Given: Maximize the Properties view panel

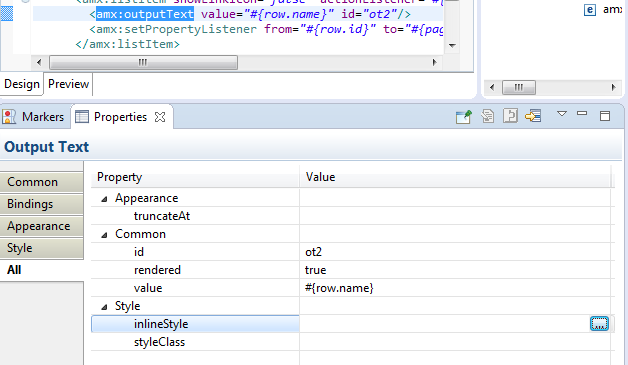Looking at the screenshot, I should (x=605, y=116).
